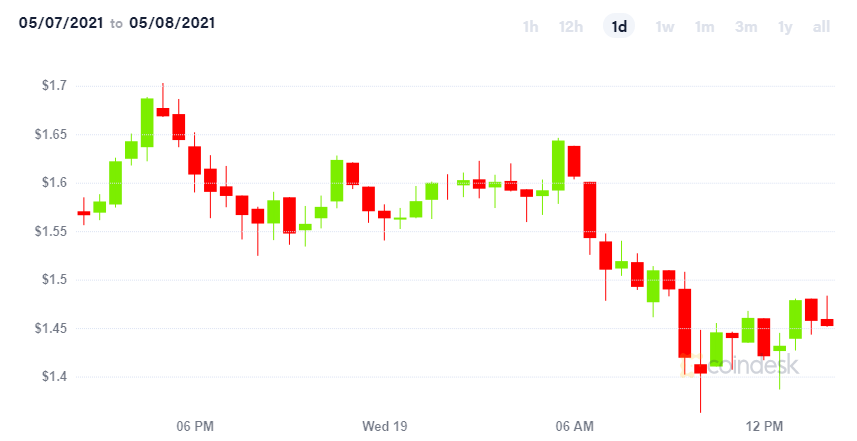Click the 06 PM axis label
Viewport: 857px width, 441px height.
tap(195, 426)
